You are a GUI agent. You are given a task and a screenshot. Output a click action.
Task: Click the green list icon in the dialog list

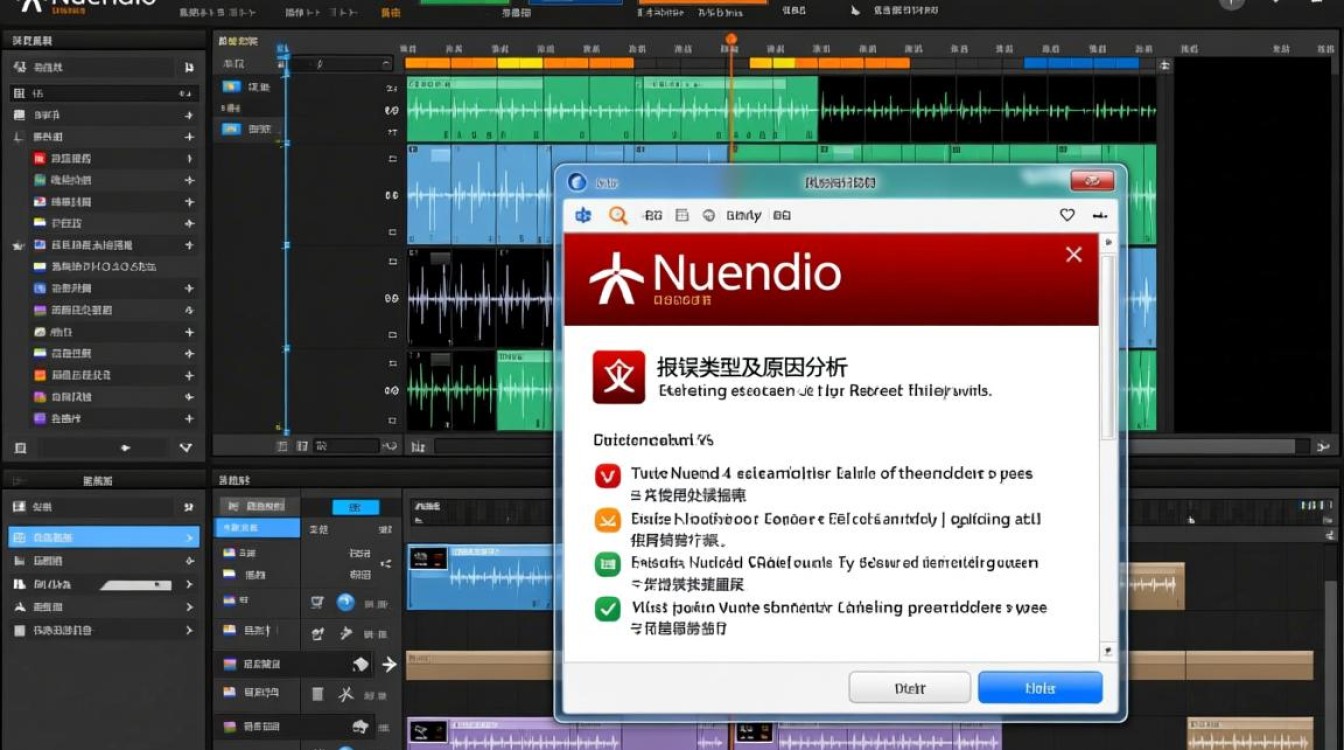[x=607, y=564]
